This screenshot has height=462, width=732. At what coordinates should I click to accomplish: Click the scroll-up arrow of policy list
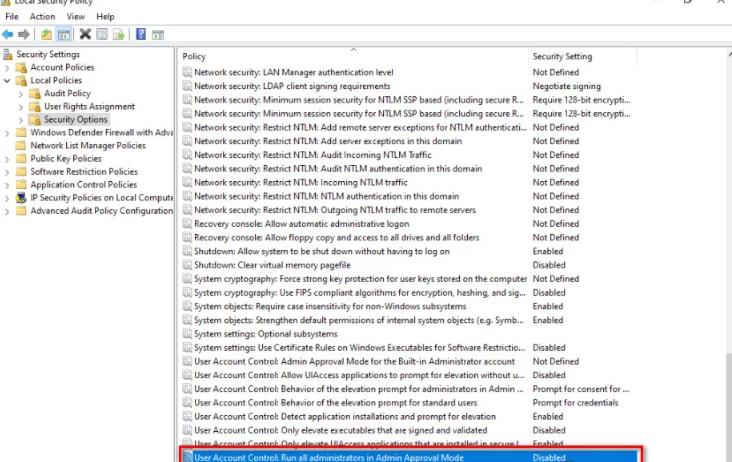pyautogui.click(x=729, y=54)
